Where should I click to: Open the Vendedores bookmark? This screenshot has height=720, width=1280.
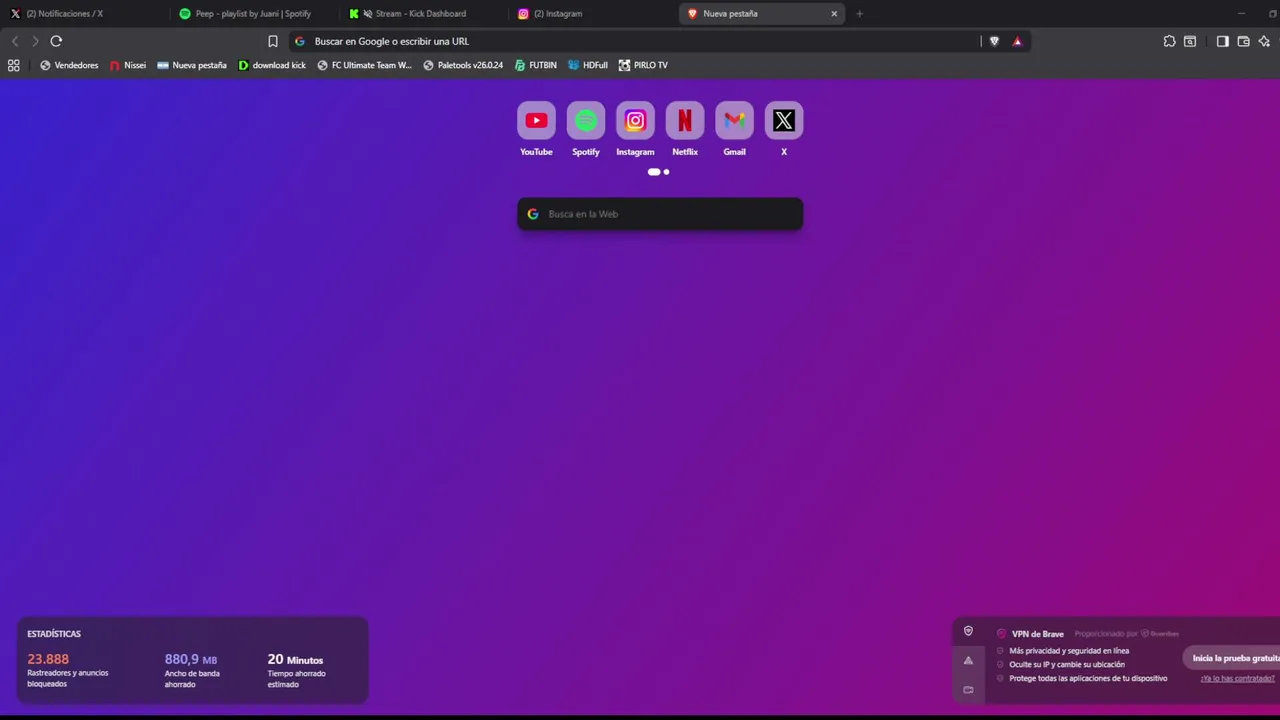click(x=69, y=65)
